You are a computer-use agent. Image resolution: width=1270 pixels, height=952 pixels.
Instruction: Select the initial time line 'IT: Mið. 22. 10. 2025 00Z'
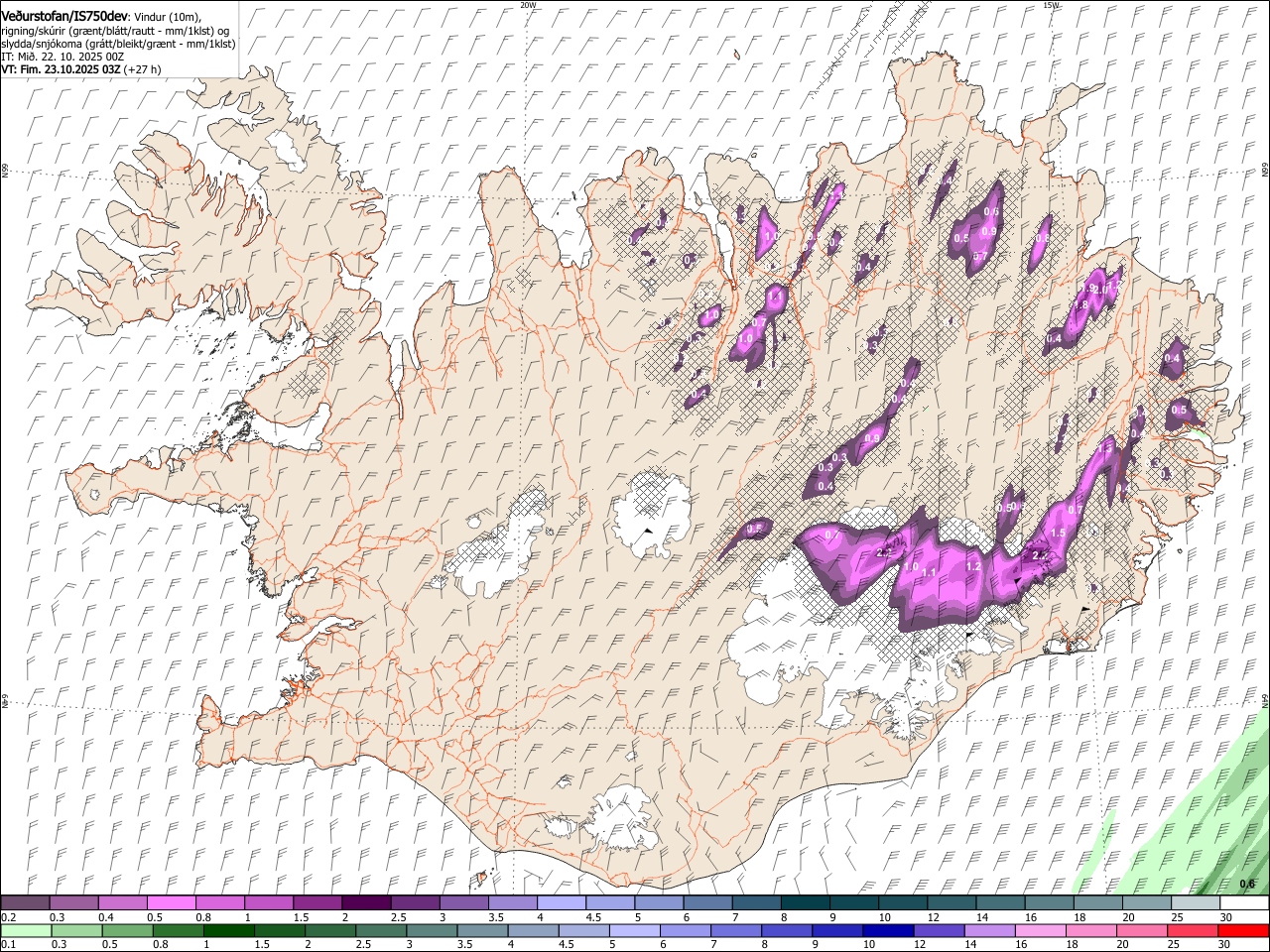point(63,57)
